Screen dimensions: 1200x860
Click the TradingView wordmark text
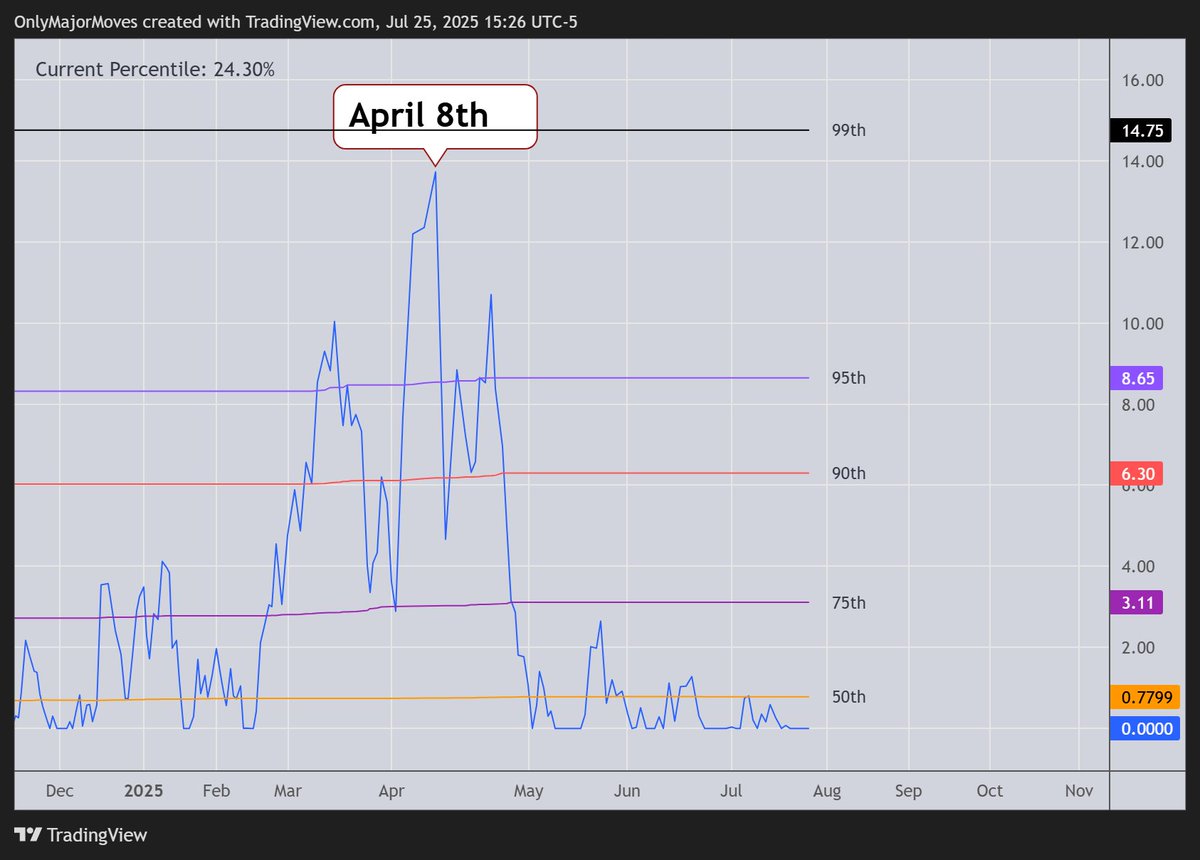tap(97, 835)
